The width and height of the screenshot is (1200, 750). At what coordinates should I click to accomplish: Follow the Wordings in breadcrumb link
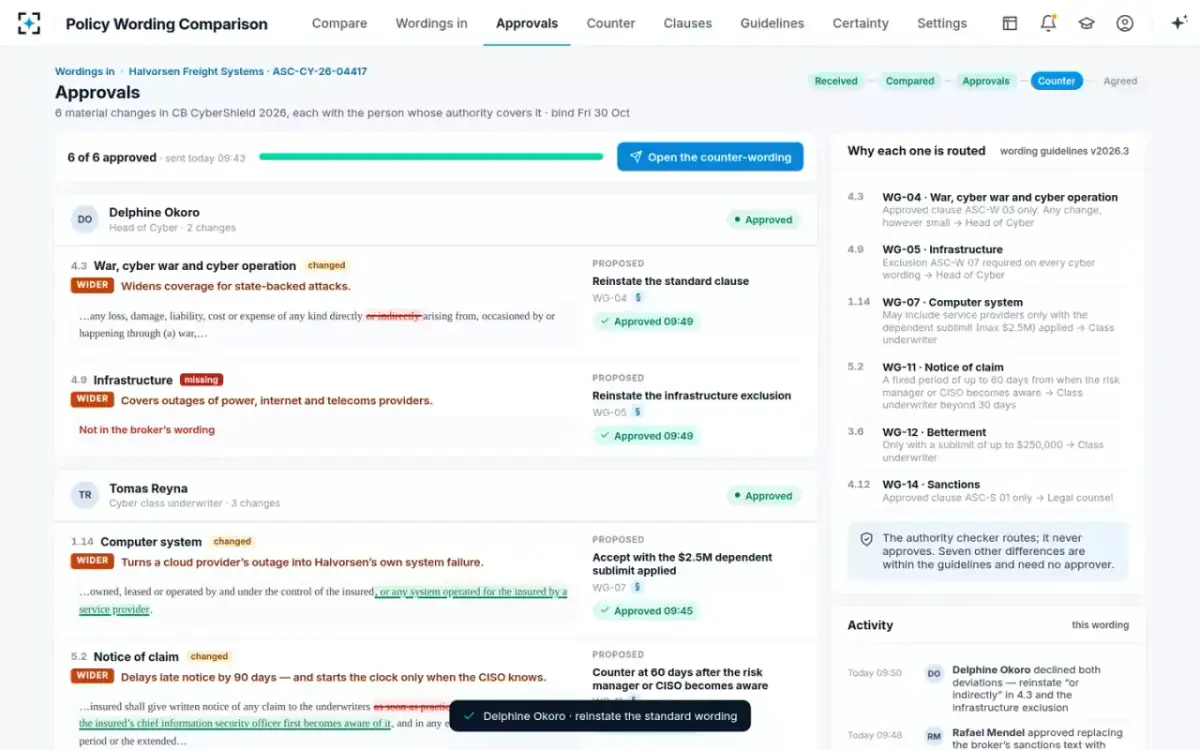85,72
